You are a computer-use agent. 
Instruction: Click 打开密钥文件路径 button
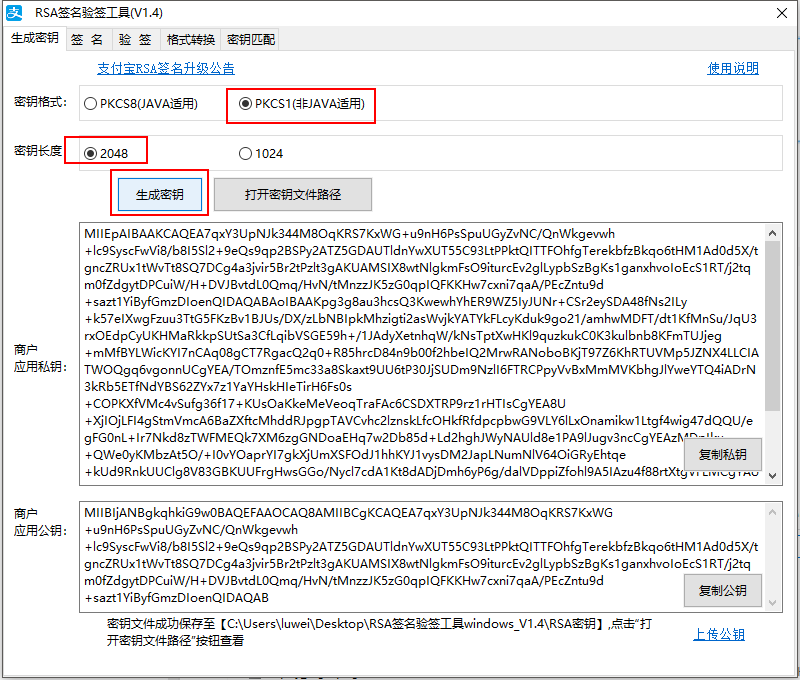(293, 194)
